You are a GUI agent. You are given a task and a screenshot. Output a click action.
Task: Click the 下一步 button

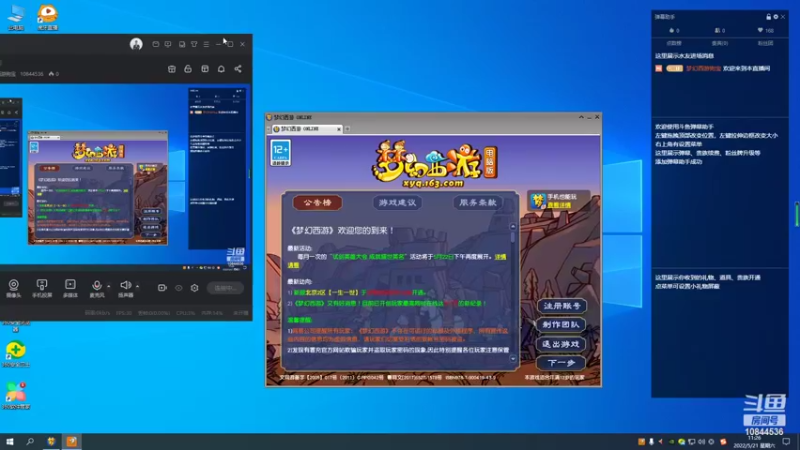coord(561,363)
